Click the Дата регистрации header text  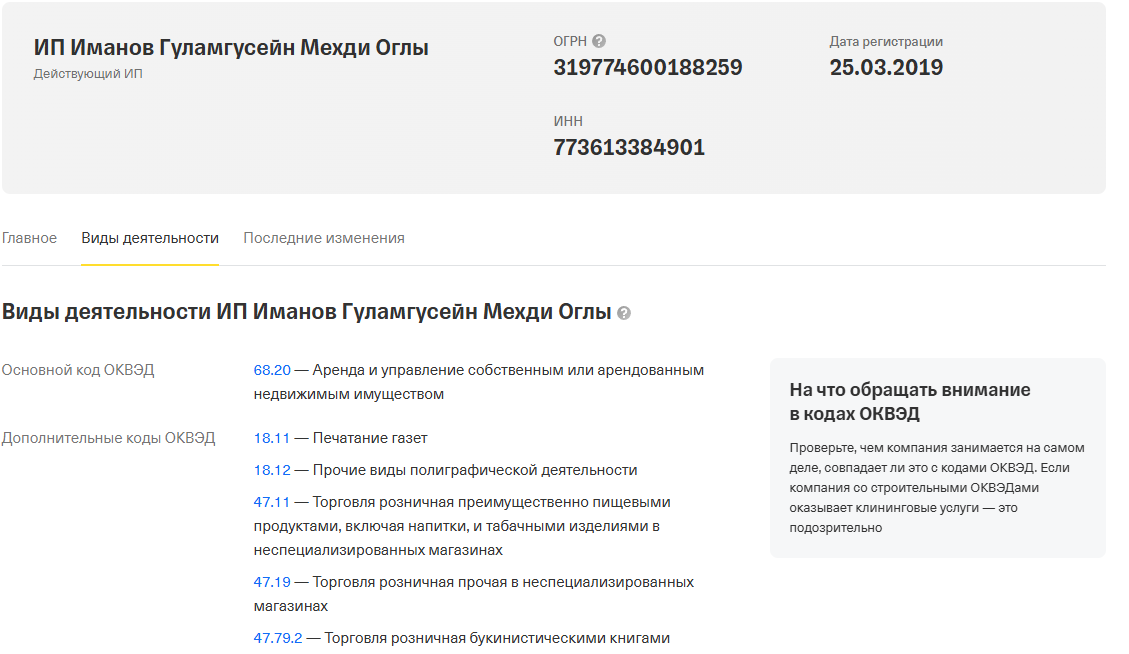coord(886,41)
